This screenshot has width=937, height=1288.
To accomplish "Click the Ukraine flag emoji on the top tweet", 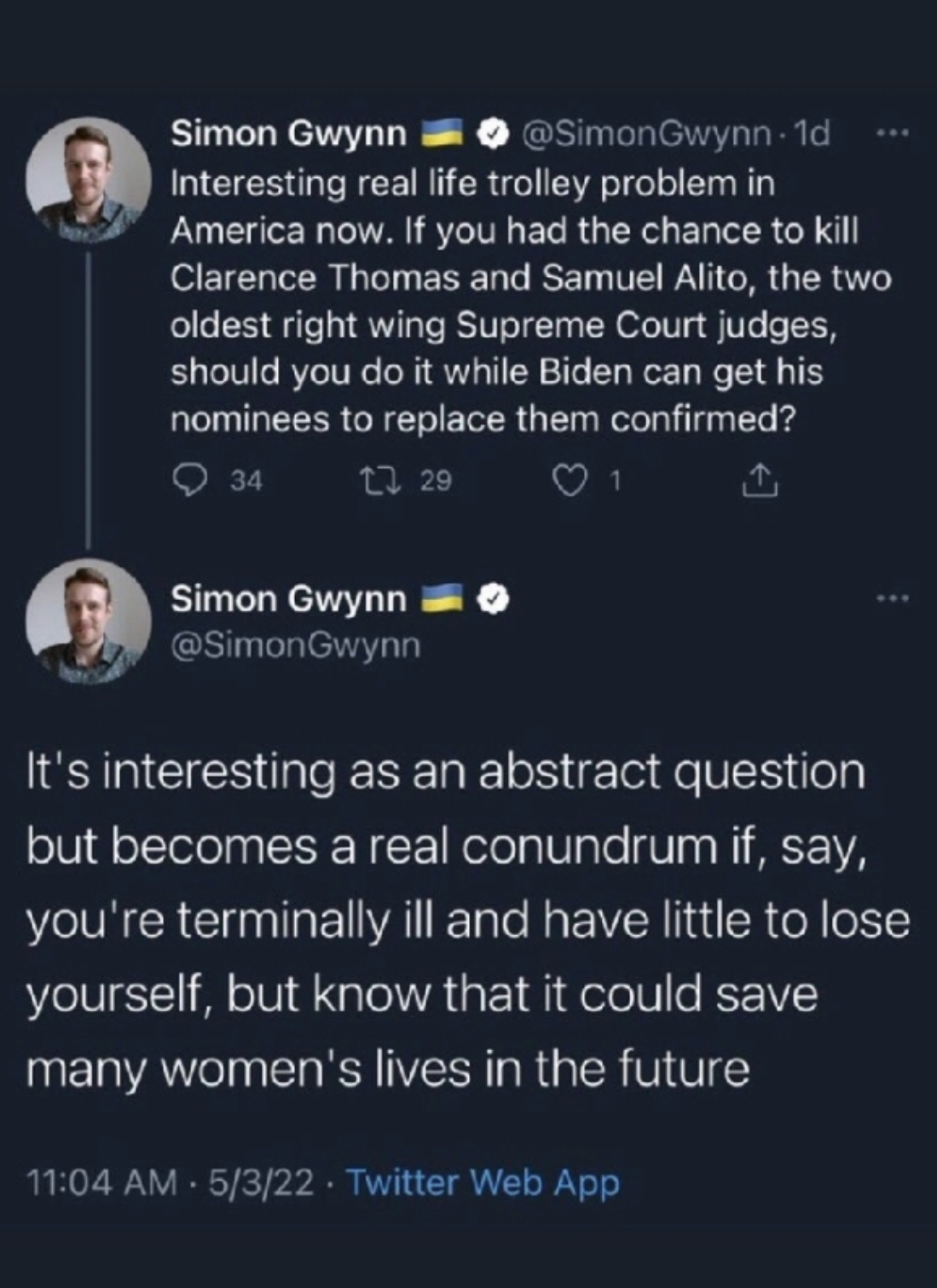I will [x=442, y=134].
